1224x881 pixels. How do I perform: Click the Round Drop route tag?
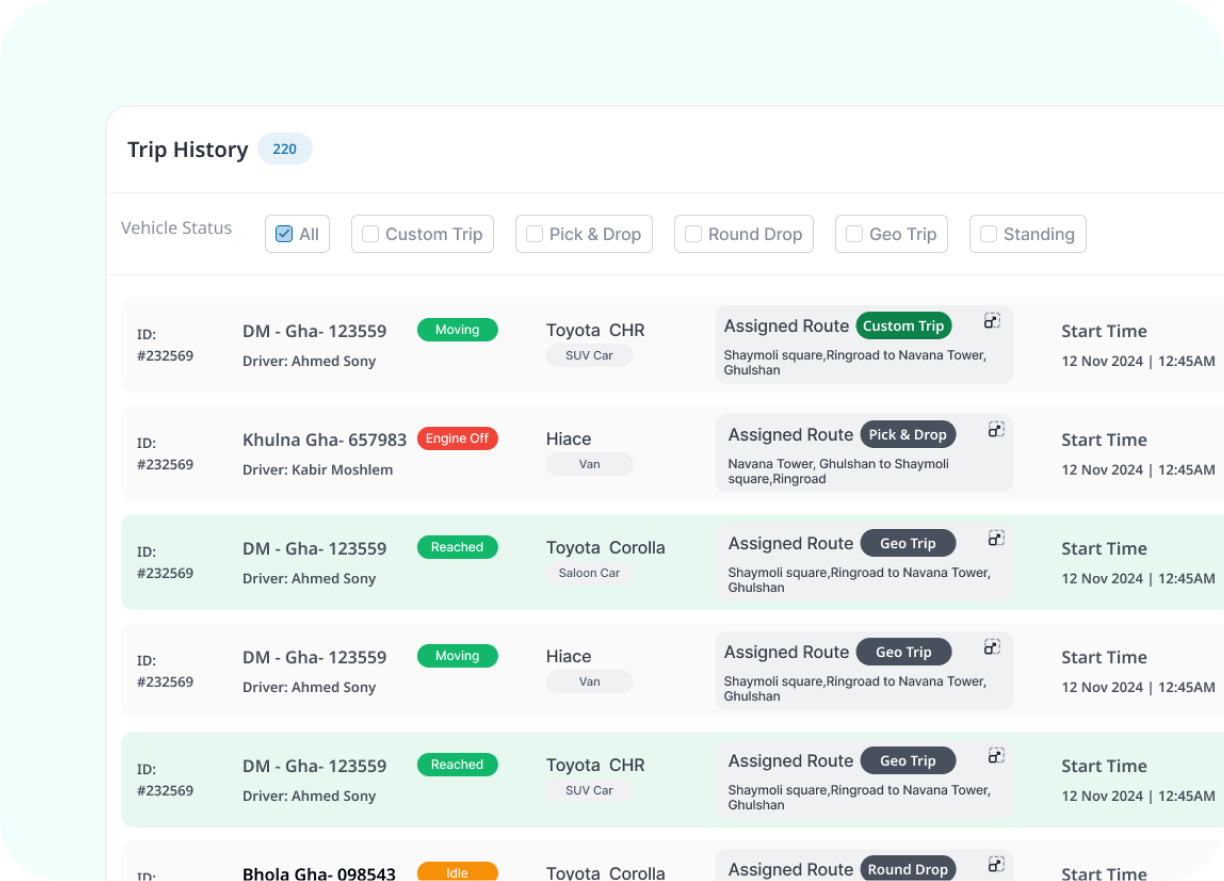908,869
